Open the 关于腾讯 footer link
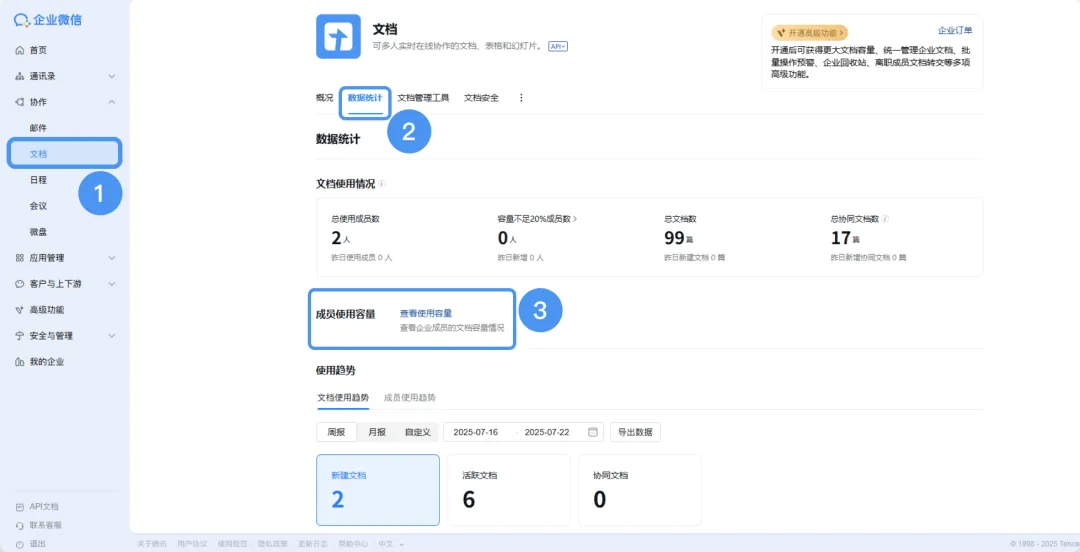1080x552 pixels. pos(152,544)
